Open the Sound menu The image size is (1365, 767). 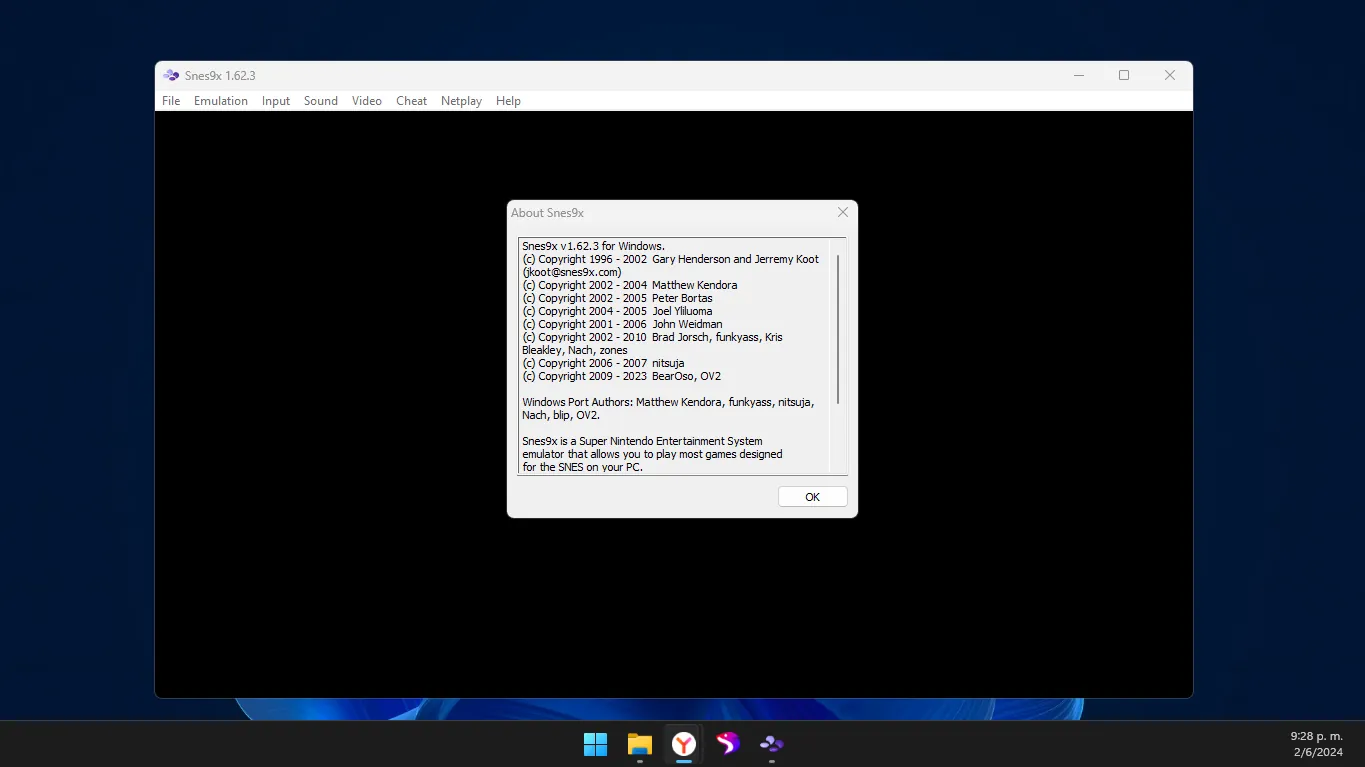pos(321,101)
